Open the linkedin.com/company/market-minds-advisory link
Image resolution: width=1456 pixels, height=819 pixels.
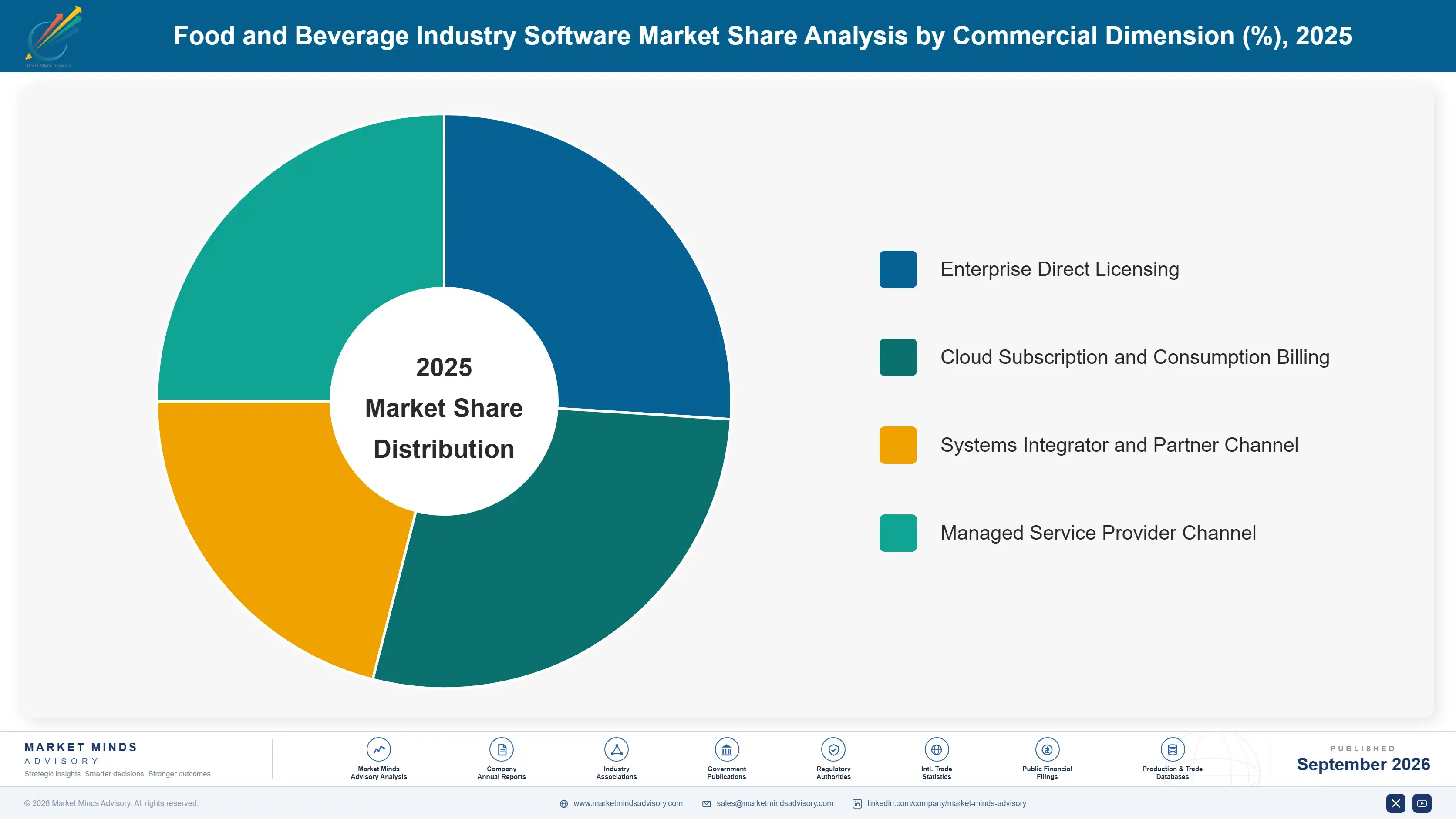point(946,803)
